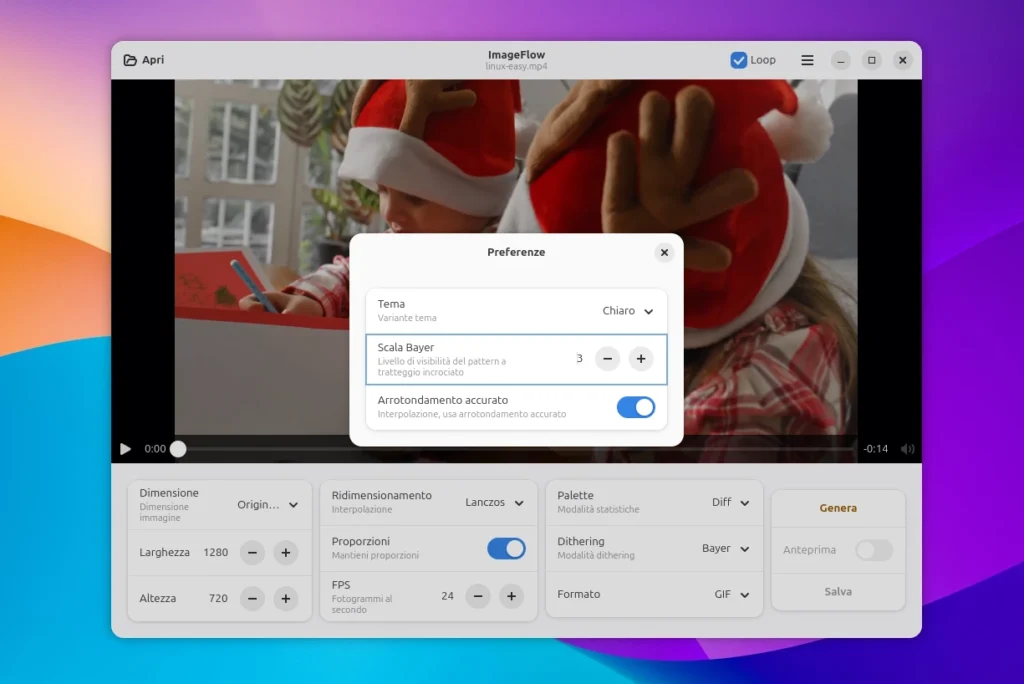Open the Tema dropdown showing Chiaro

pos(628,311)
